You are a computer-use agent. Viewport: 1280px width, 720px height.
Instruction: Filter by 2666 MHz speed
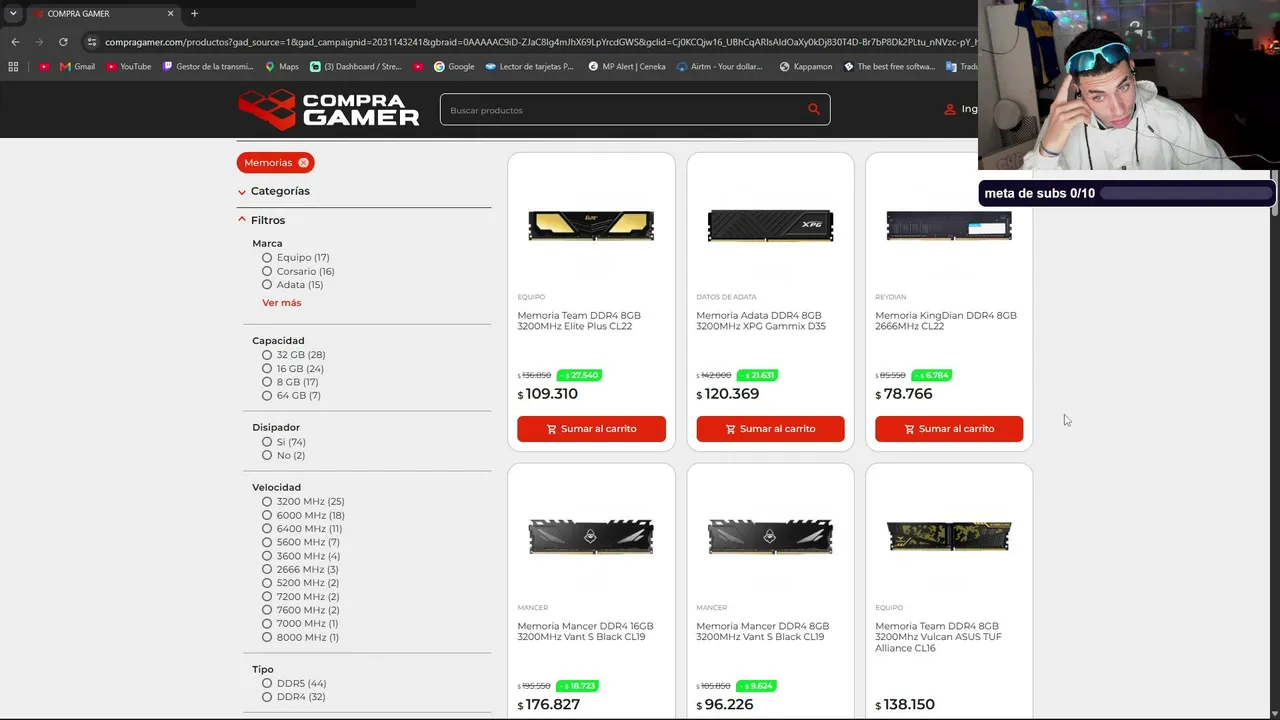pos(267,570)
